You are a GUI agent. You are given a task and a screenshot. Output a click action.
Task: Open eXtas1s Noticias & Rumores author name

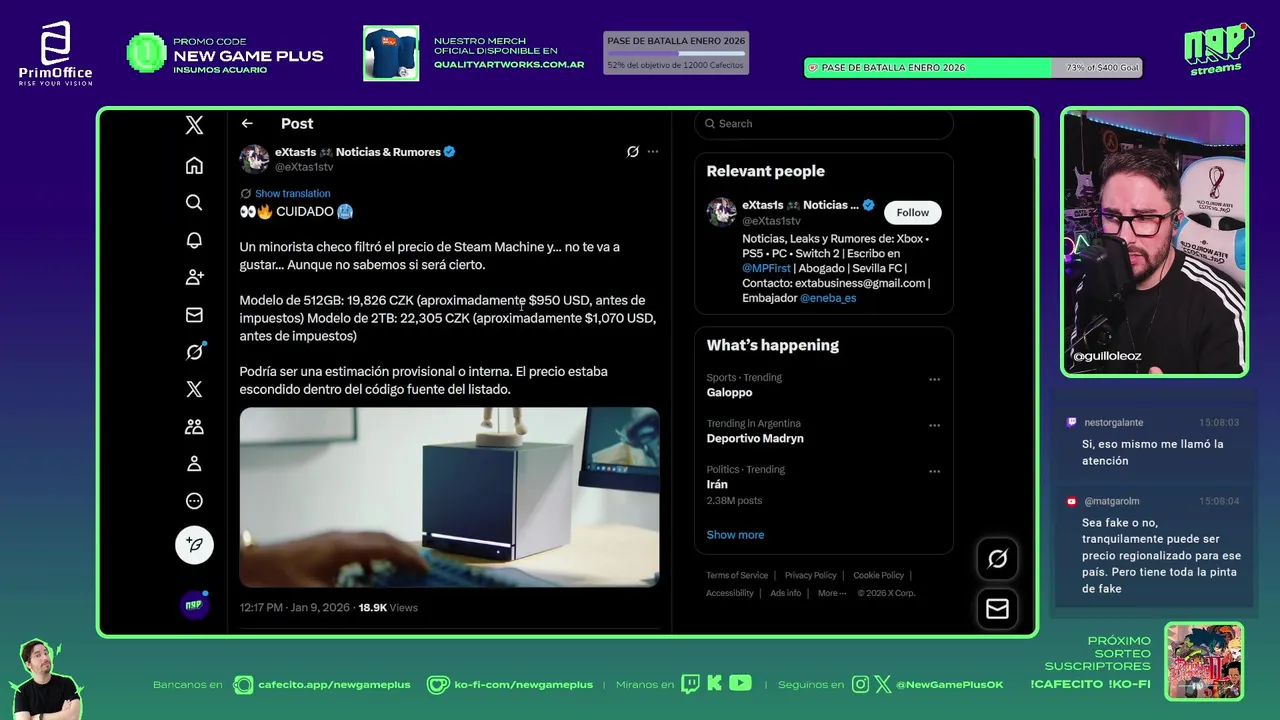click(x=358, y=152)
